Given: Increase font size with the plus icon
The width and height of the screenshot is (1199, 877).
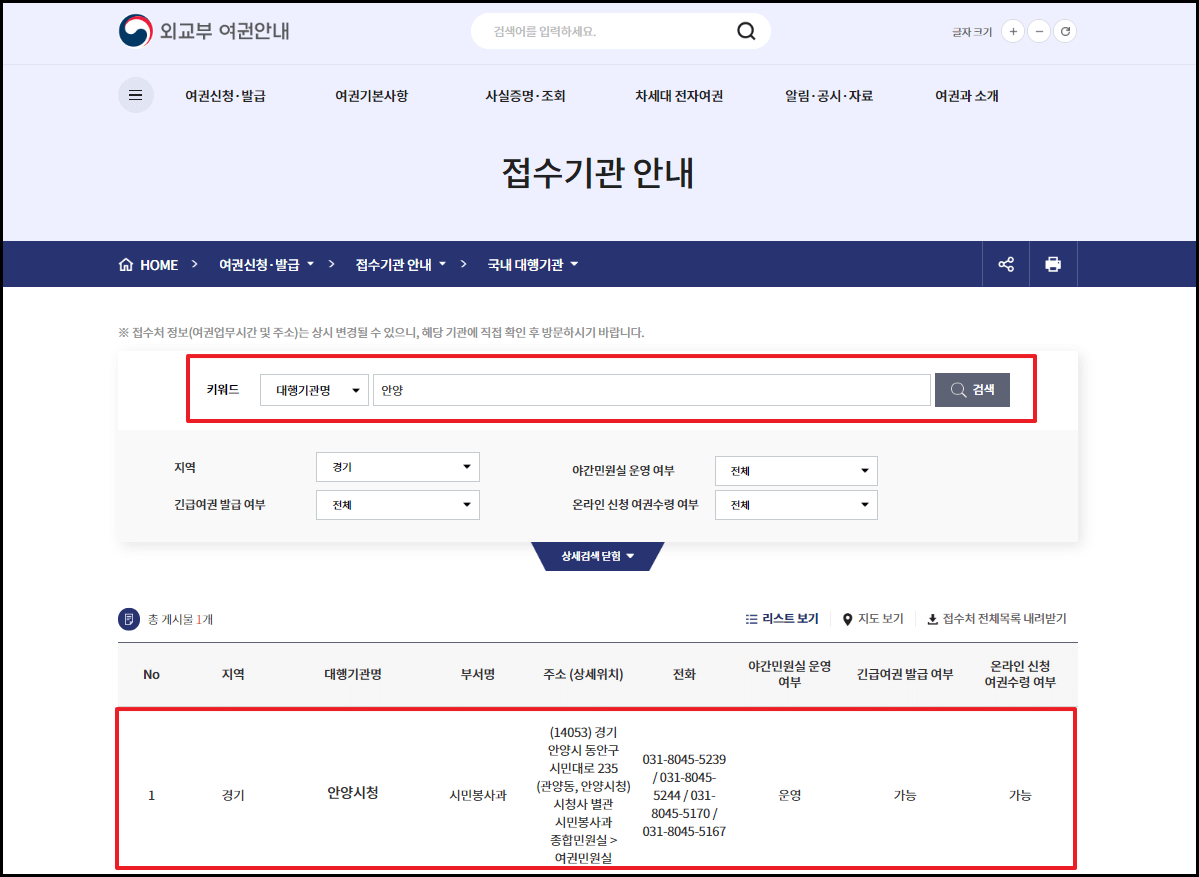Looking at the screenshot, I should pos(1013,31).
